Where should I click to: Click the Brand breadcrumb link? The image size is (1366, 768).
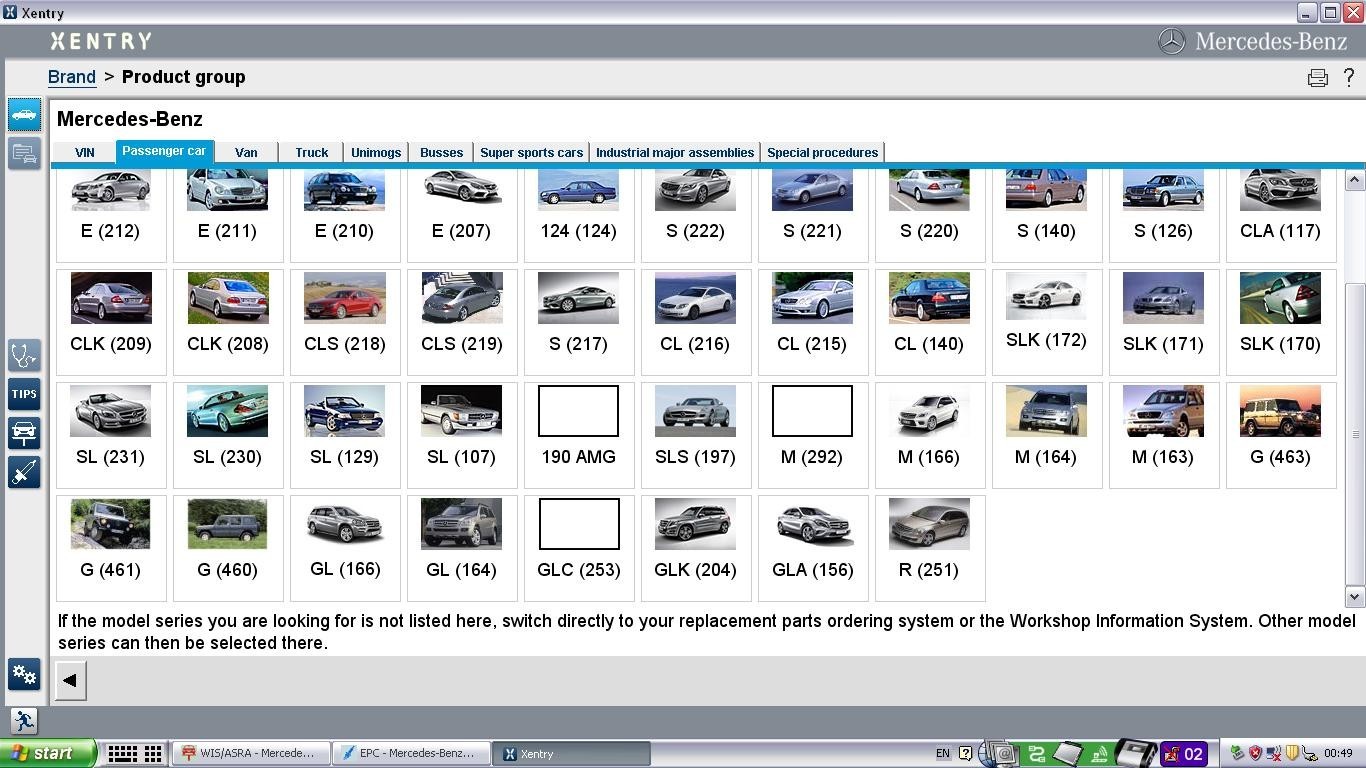click(72, 77)
